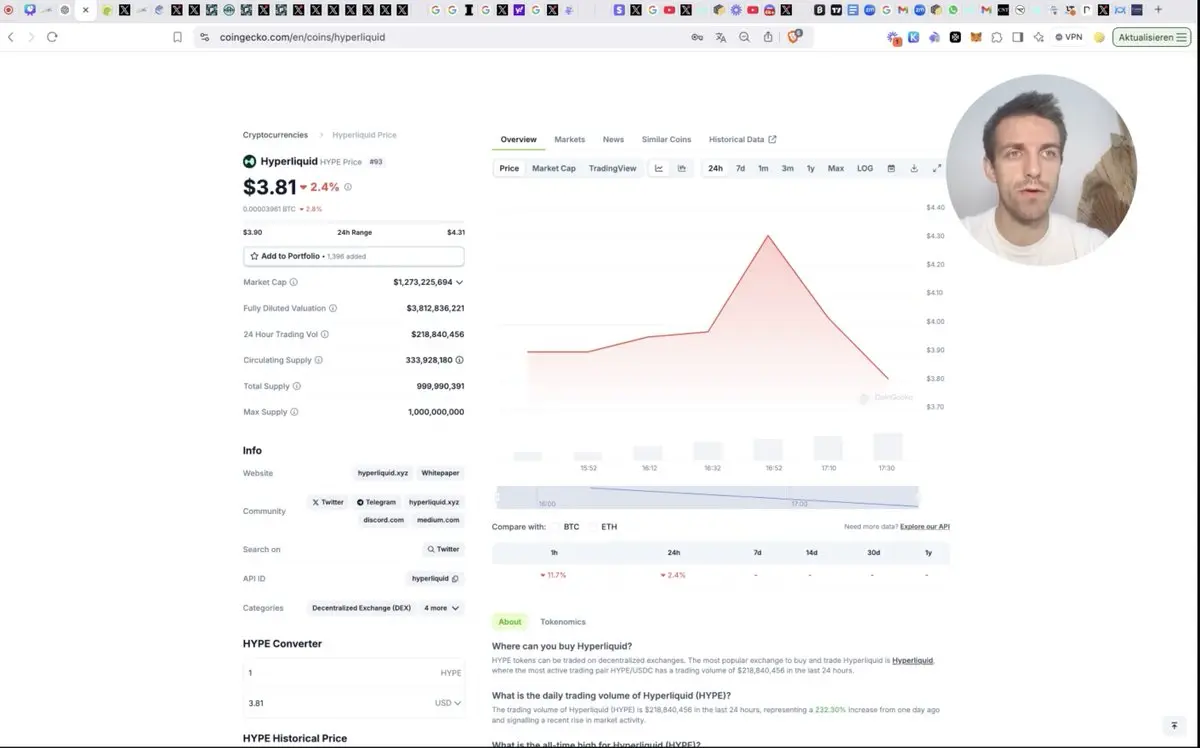
Task: Click info icon beside Max Supply
Action: (x=294, y=412)
